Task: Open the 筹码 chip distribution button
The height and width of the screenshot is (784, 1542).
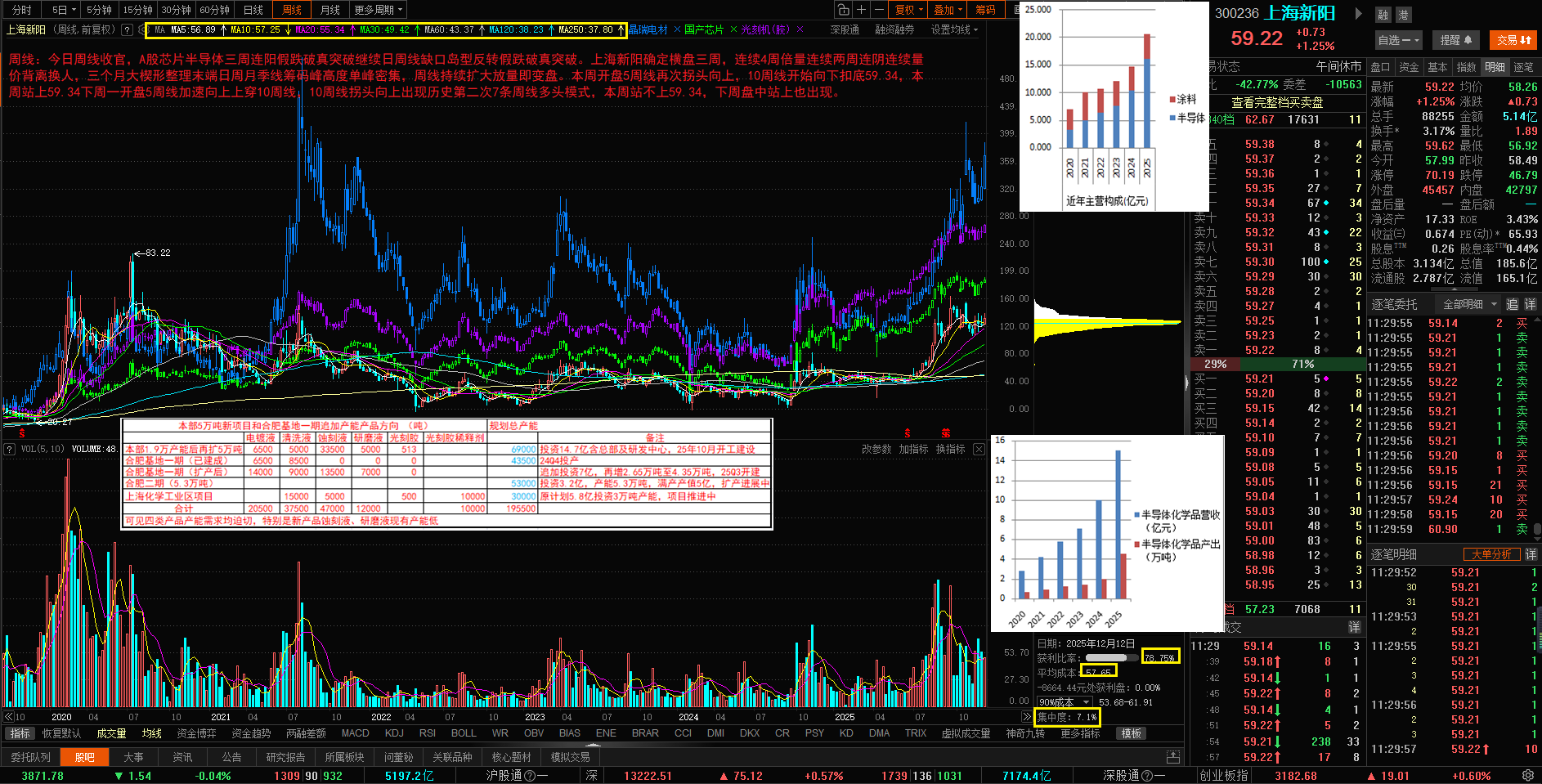Action: tap(985, 10)
